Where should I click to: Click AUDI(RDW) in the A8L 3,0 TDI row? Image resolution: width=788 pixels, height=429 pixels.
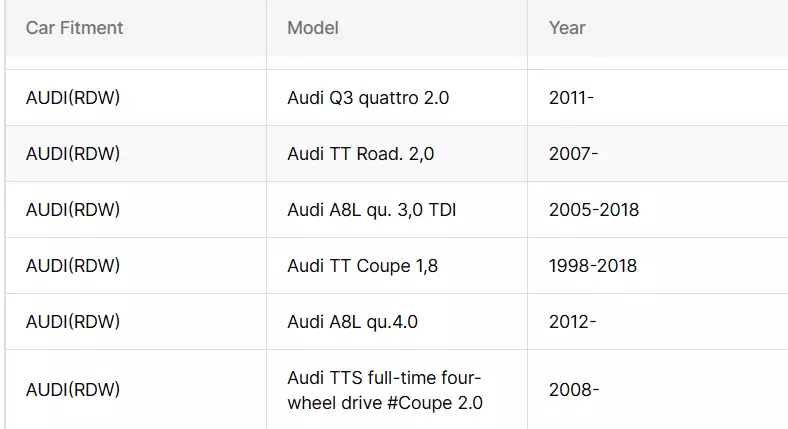coord(73,210)
